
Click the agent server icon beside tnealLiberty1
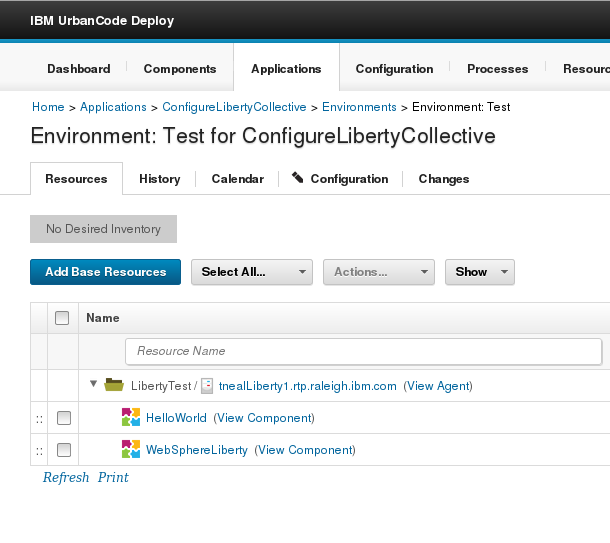tap(207, 385)
